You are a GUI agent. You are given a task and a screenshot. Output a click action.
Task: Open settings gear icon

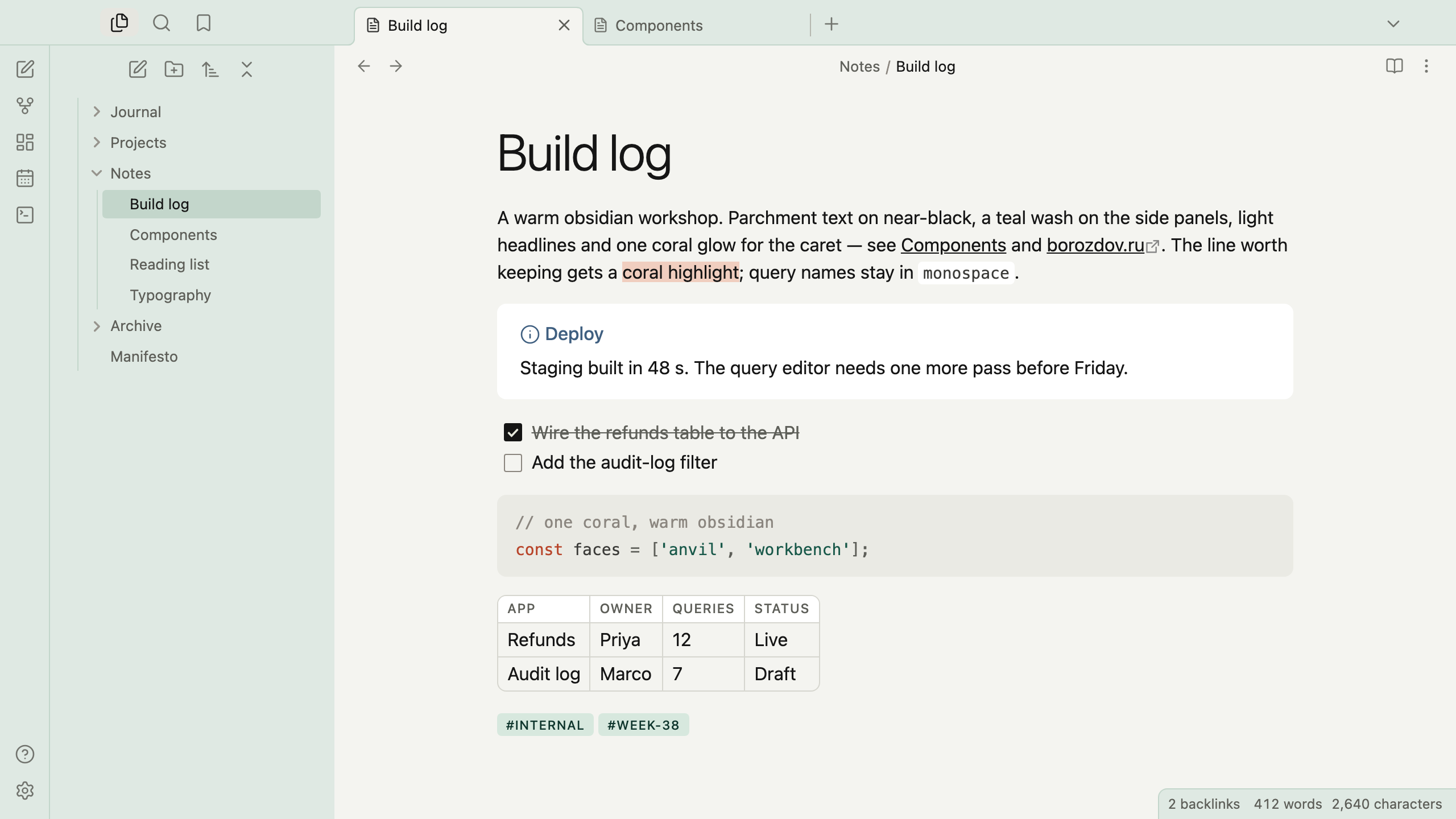25,791
